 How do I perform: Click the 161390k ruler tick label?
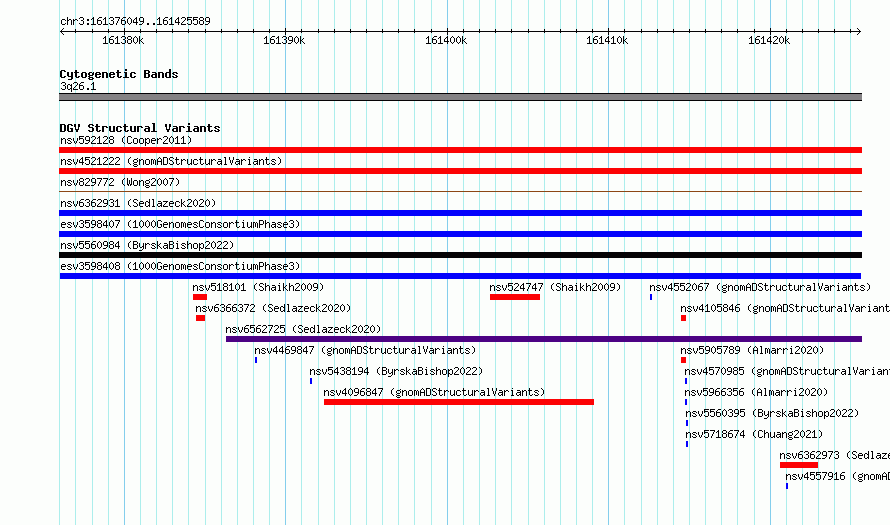coord(284,40)
